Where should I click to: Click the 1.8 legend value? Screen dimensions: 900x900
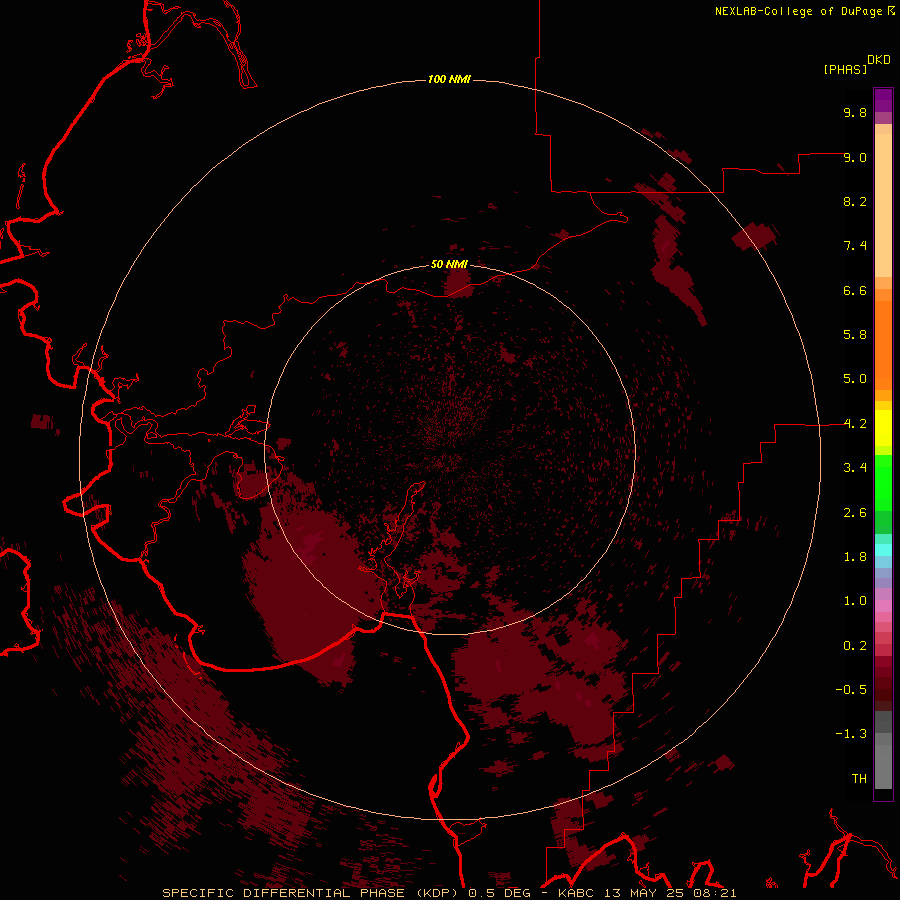coord(855,557)
